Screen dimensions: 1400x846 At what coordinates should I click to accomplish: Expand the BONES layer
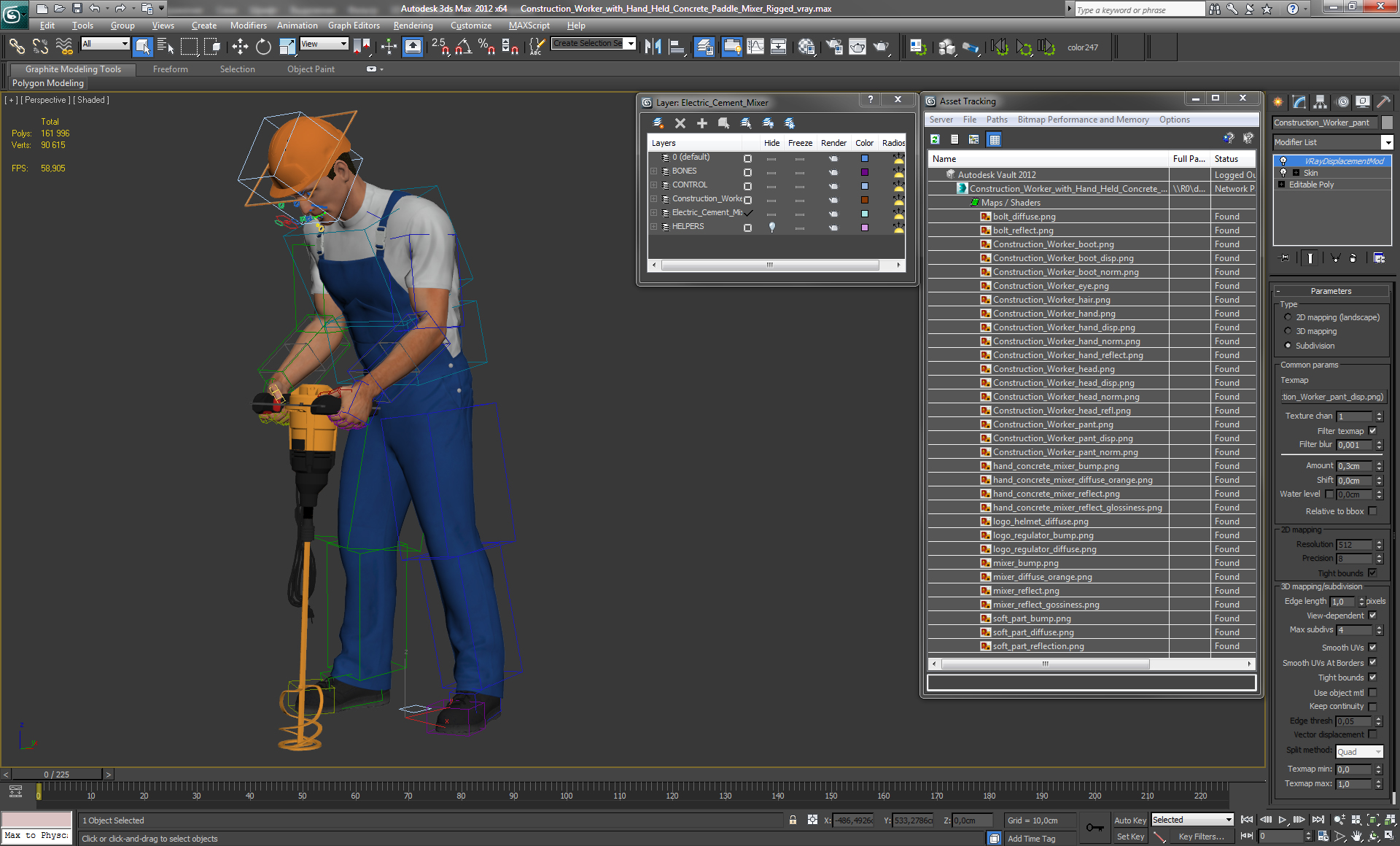coord(654,171)
